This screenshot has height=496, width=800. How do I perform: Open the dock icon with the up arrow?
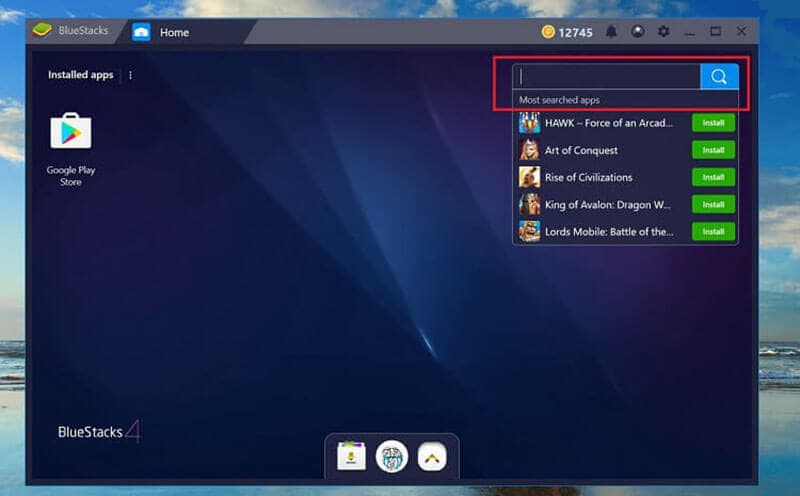click(x=432, y=457)
